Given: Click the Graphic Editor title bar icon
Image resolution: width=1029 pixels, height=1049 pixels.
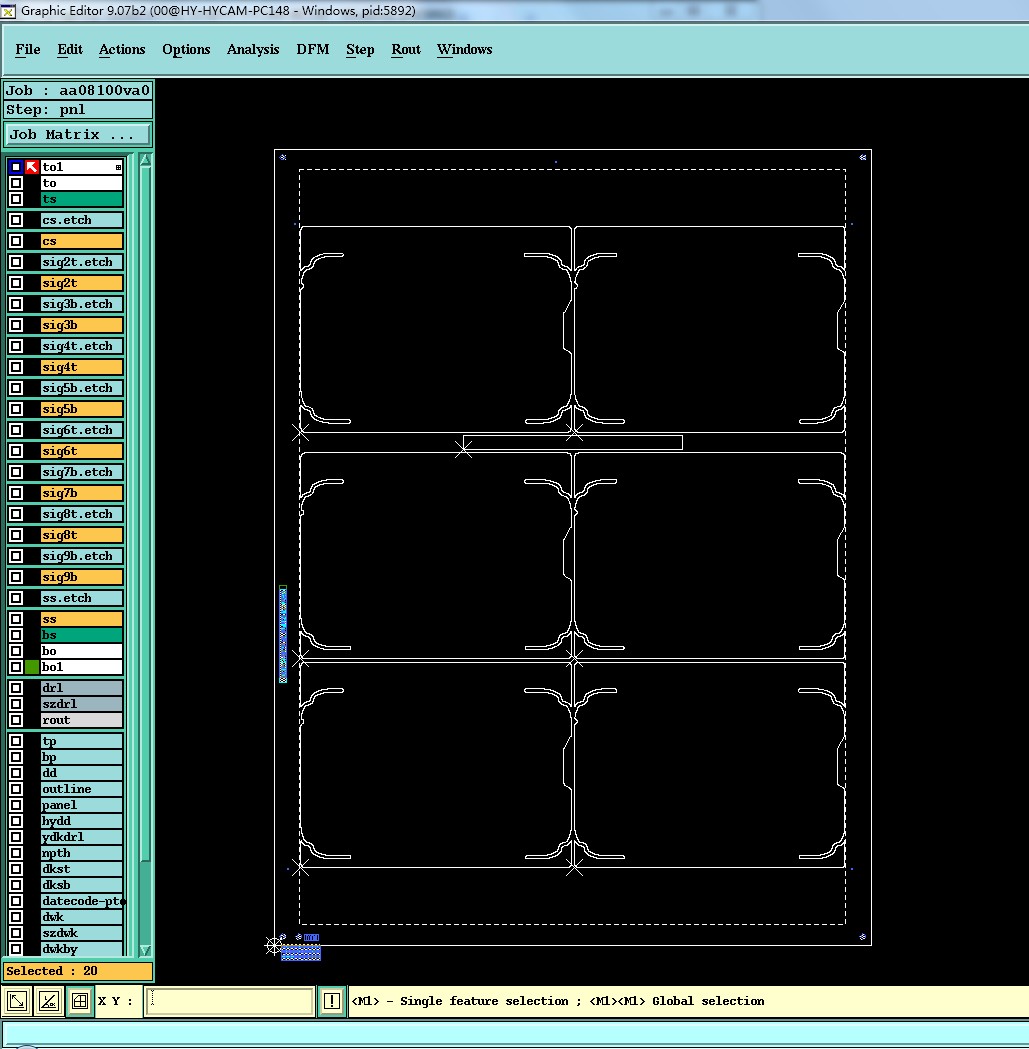Looking at the screenshot, I should tap(9, 11).
